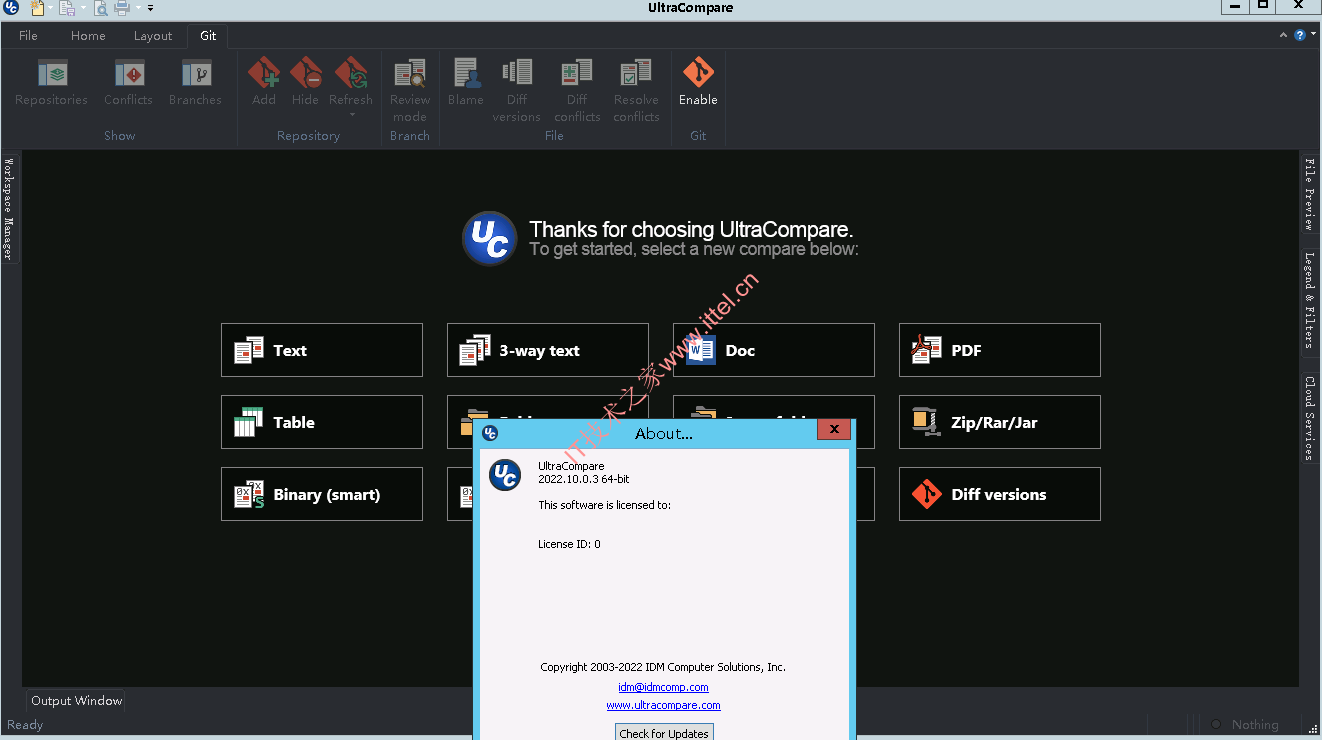This screenshot has width=1322, height=740.
Task: Start a new Binary (smart) compare
Action: coord(322,494)
